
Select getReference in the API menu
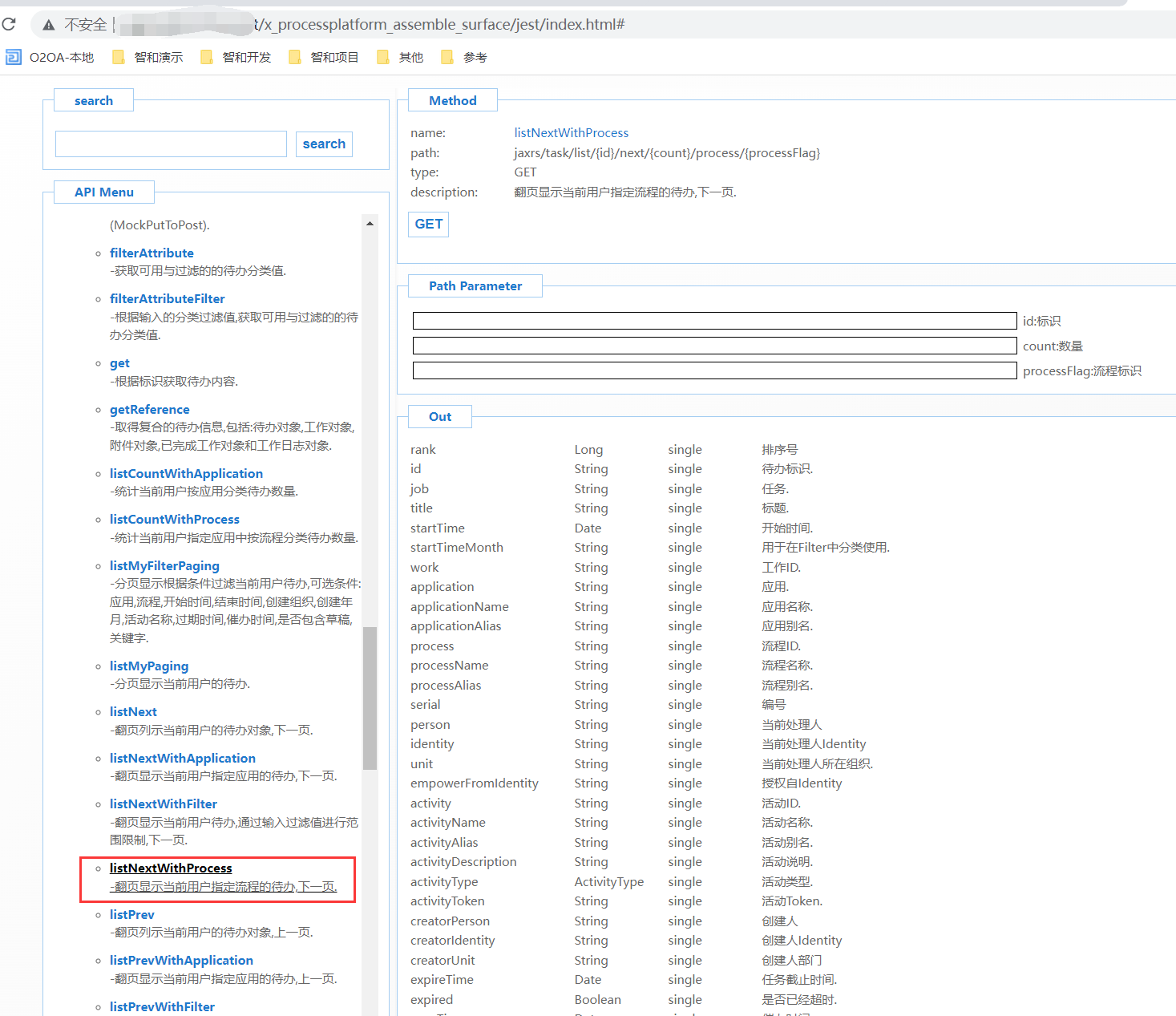pos(150,409)
